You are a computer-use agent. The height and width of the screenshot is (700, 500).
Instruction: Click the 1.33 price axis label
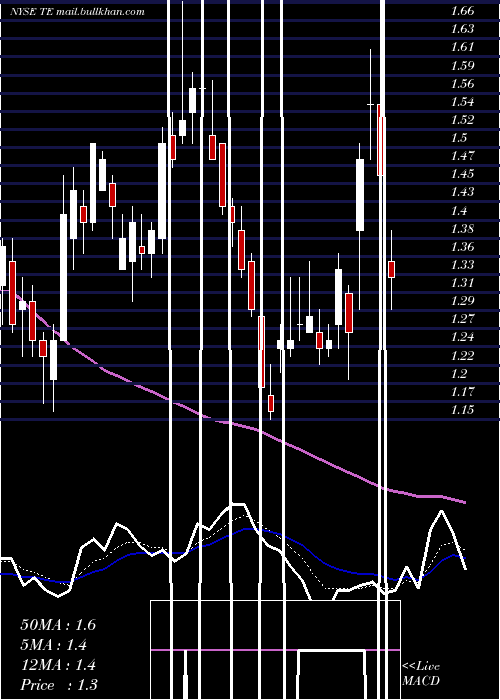pyautogui.click(x=462, y=264)
